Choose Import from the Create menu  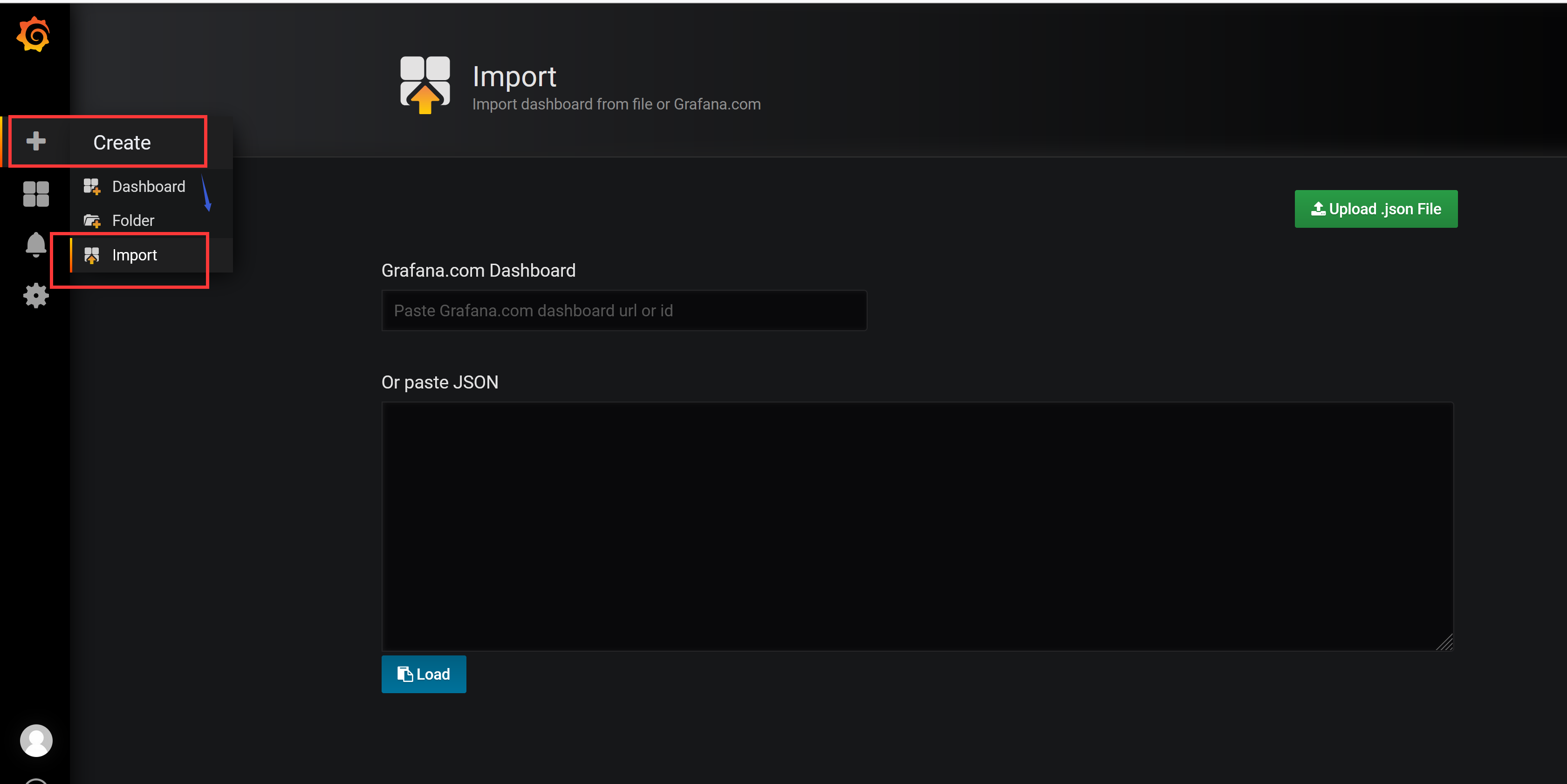click(135, 255)
